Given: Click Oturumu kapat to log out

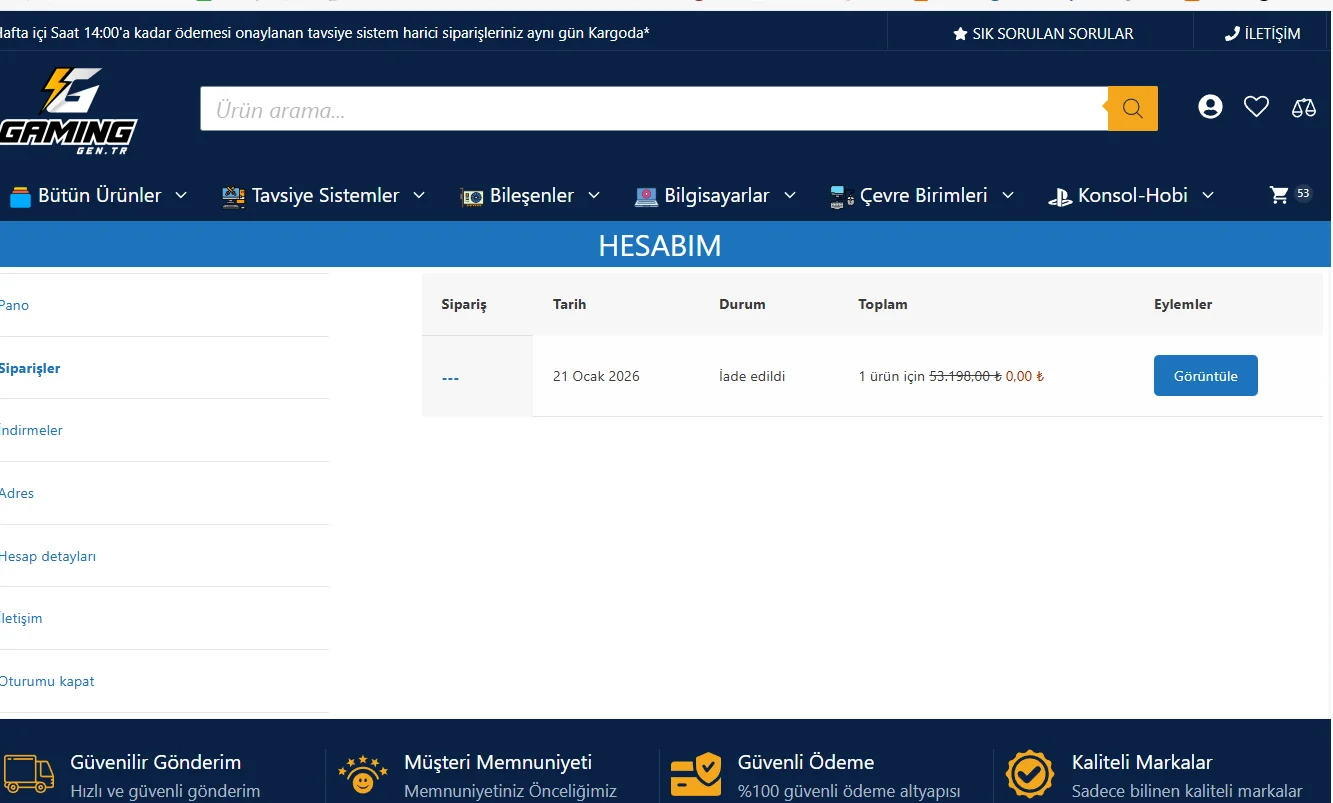Looking at the screenshot, I should tap(47, 681).
